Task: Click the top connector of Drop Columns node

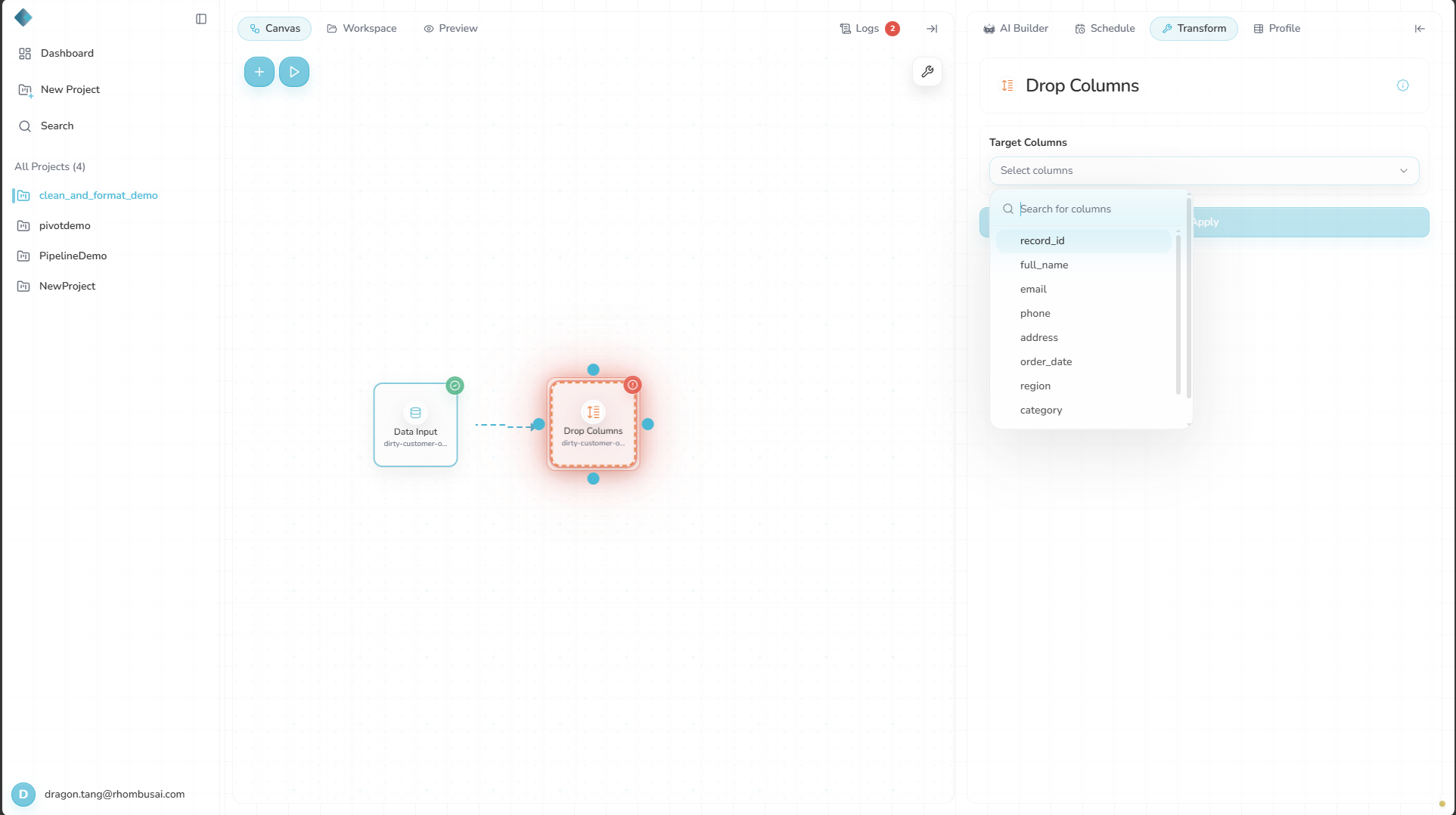Action: point(593,370)
